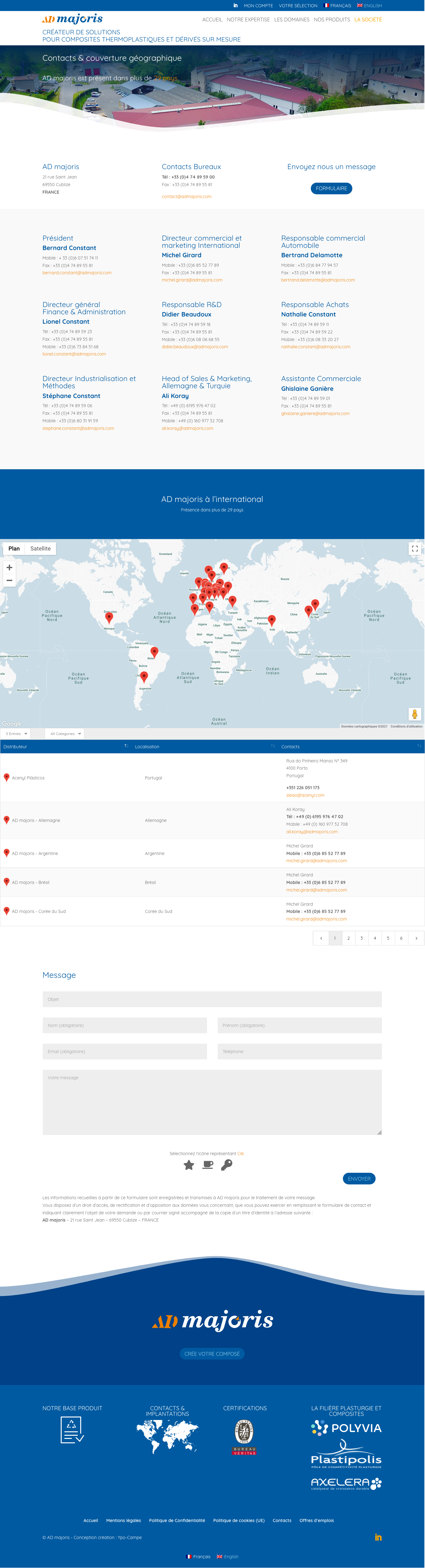Viewport: 425px width, 1568px height.
Task: Sort table by Localisation column
Action: [x=205, y=746]
